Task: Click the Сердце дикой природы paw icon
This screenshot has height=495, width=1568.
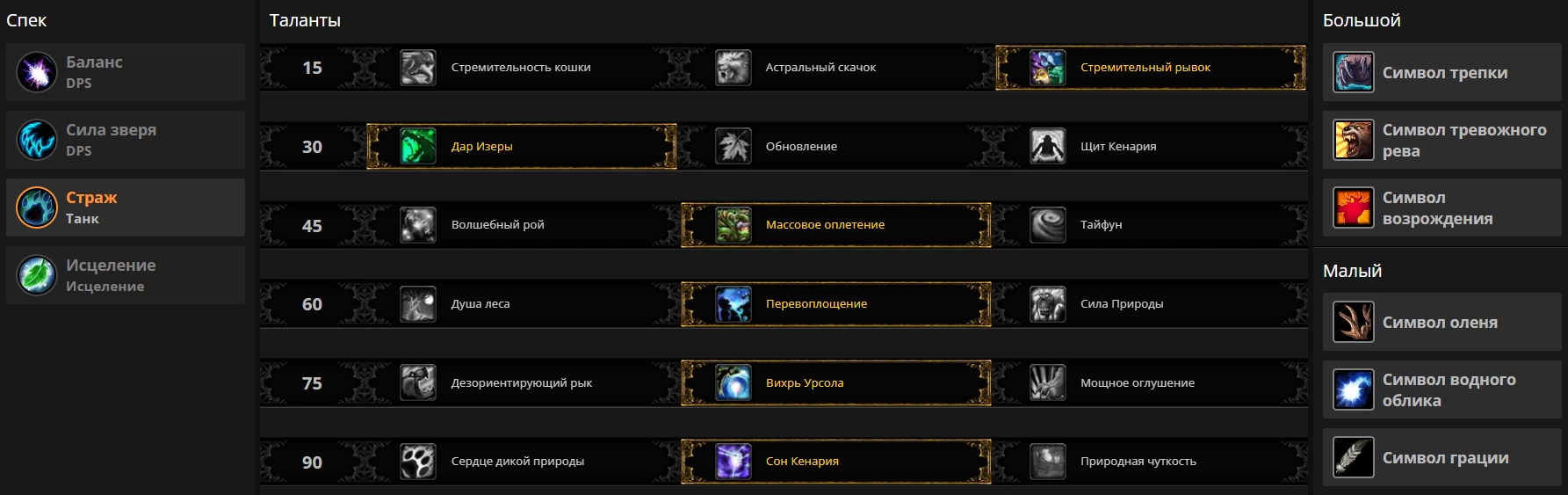Action: (x=418, y=462)
